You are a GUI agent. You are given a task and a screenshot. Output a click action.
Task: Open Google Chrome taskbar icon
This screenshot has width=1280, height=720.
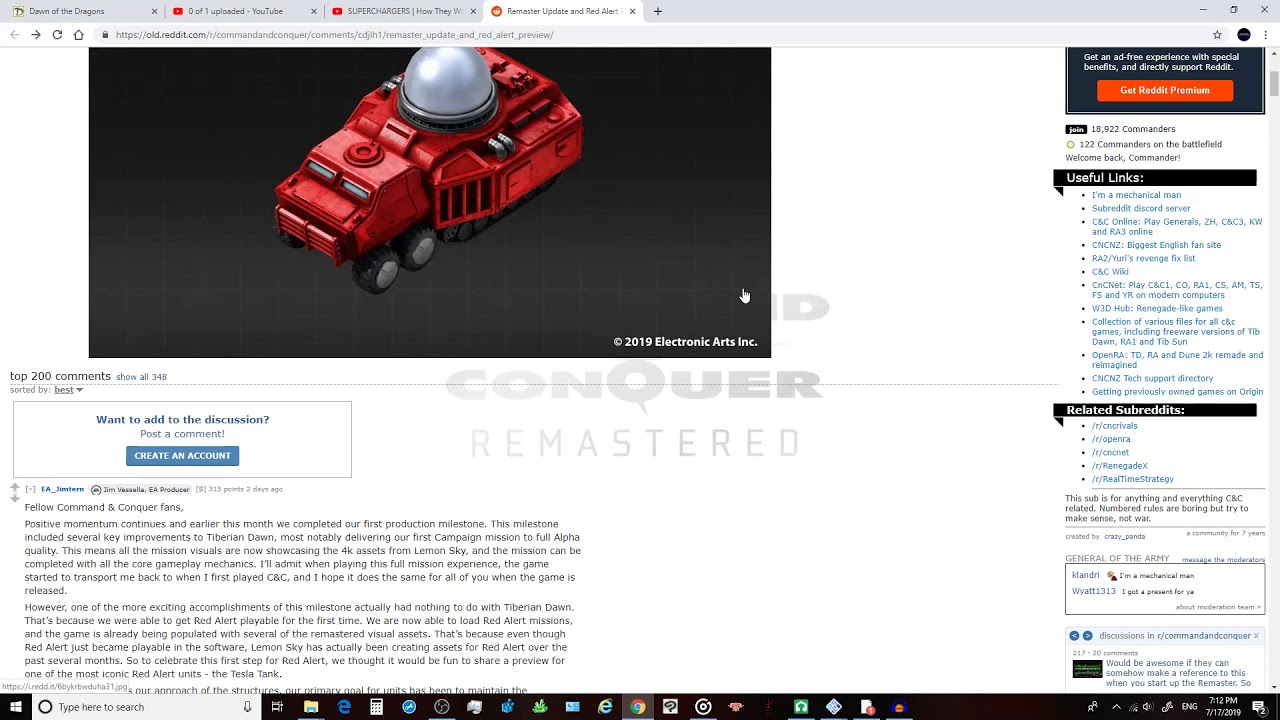tap(637, 707)
